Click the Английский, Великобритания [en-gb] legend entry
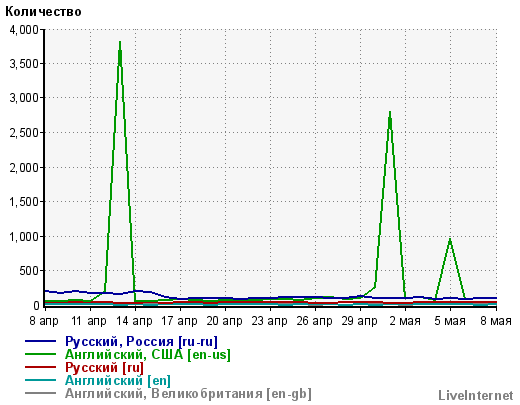The height and width of the screenshot is (405, 520). click(188, 394)
